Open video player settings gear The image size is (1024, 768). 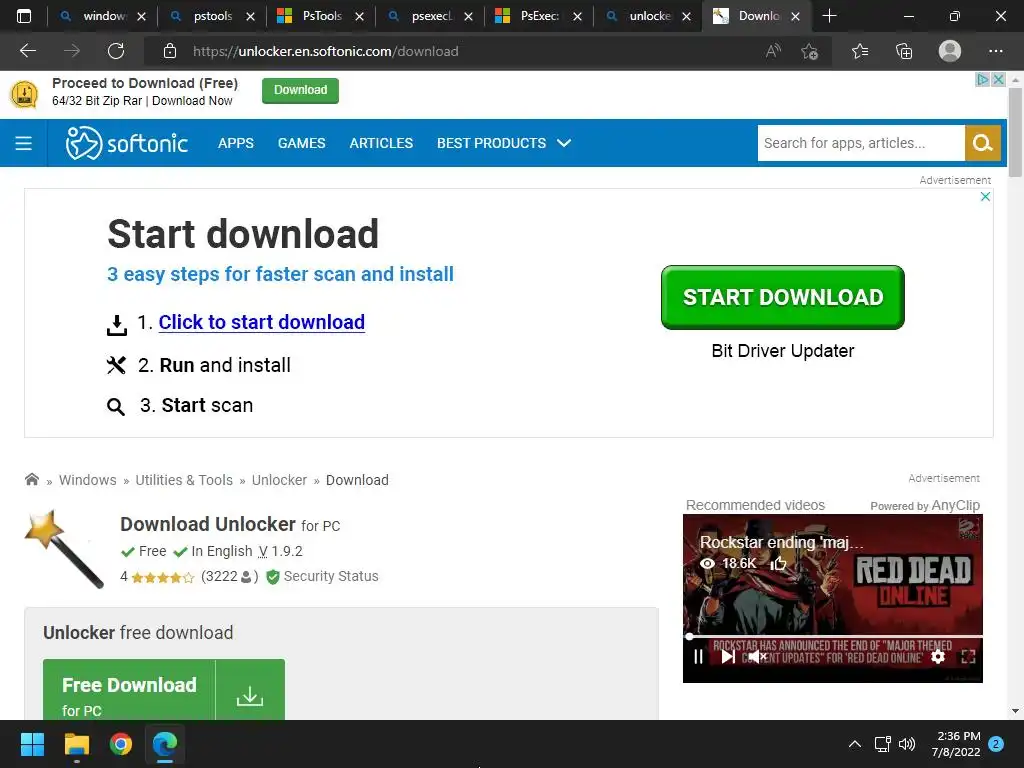[938, 656]
